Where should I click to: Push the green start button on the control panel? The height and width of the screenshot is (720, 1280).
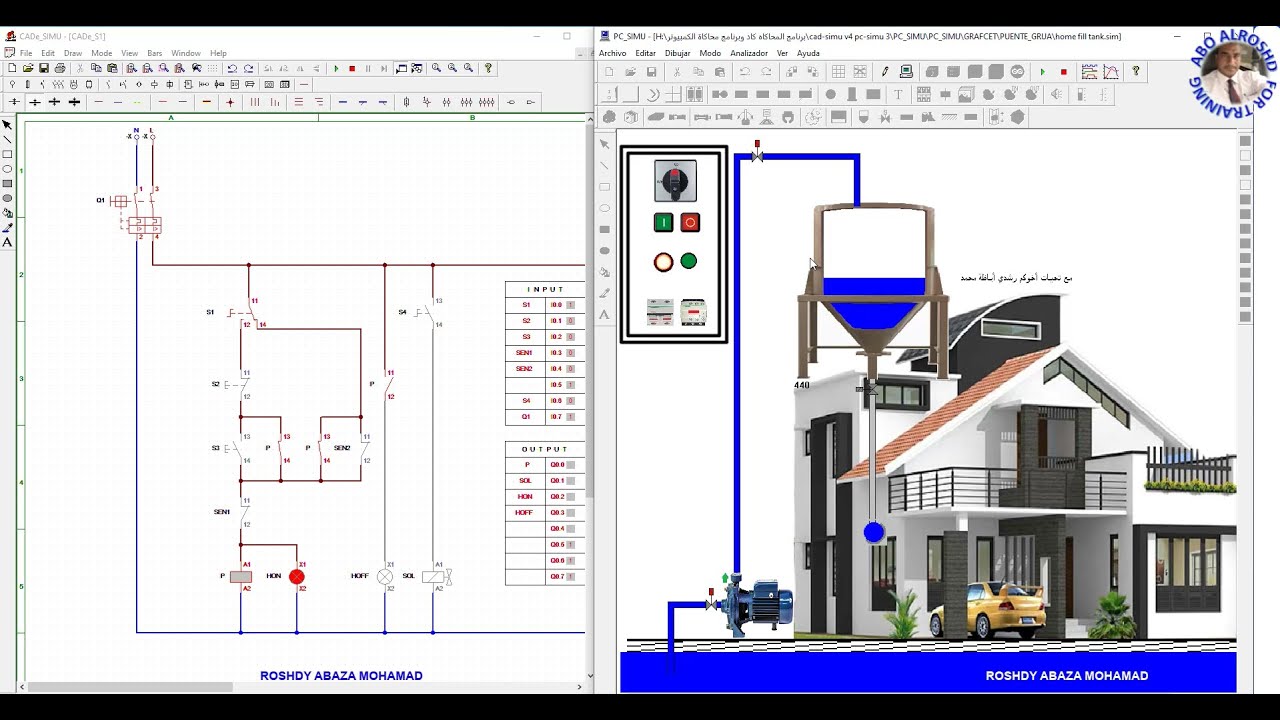click(663, 223)
